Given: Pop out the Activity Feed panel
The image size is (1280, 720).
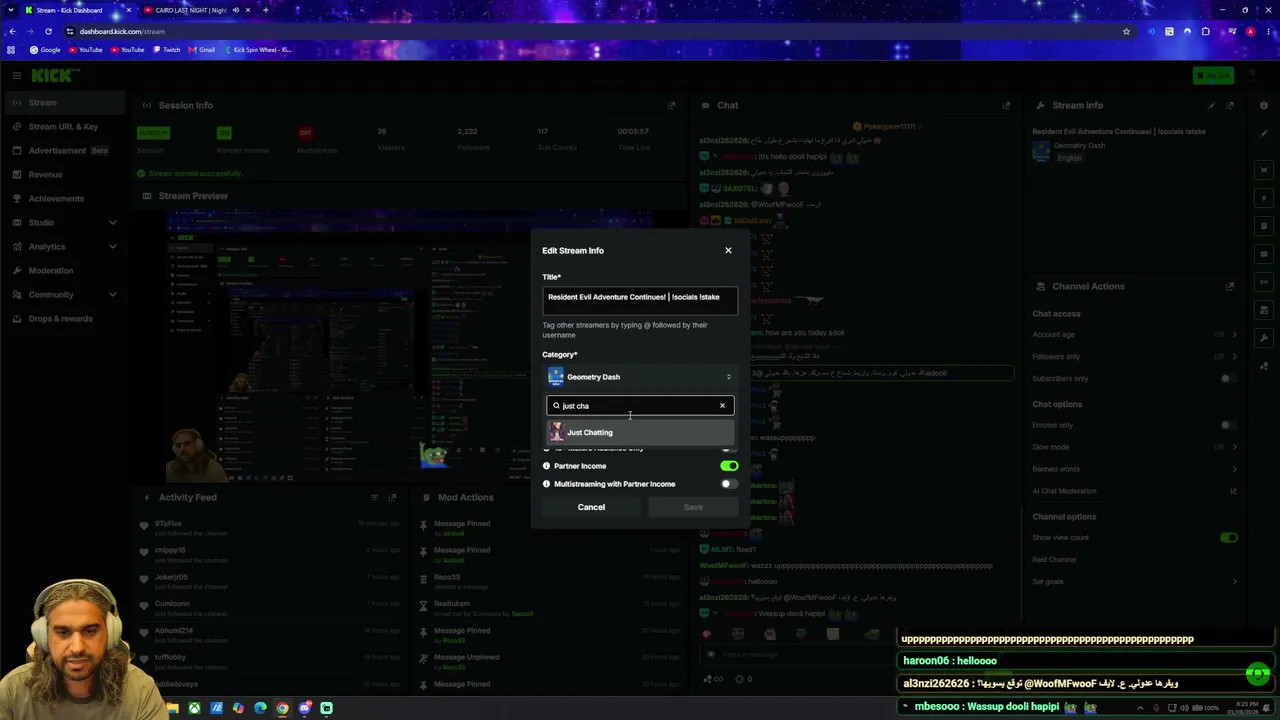Looking at the screenshot, I should pyautogui.click(x=392, y=497).
